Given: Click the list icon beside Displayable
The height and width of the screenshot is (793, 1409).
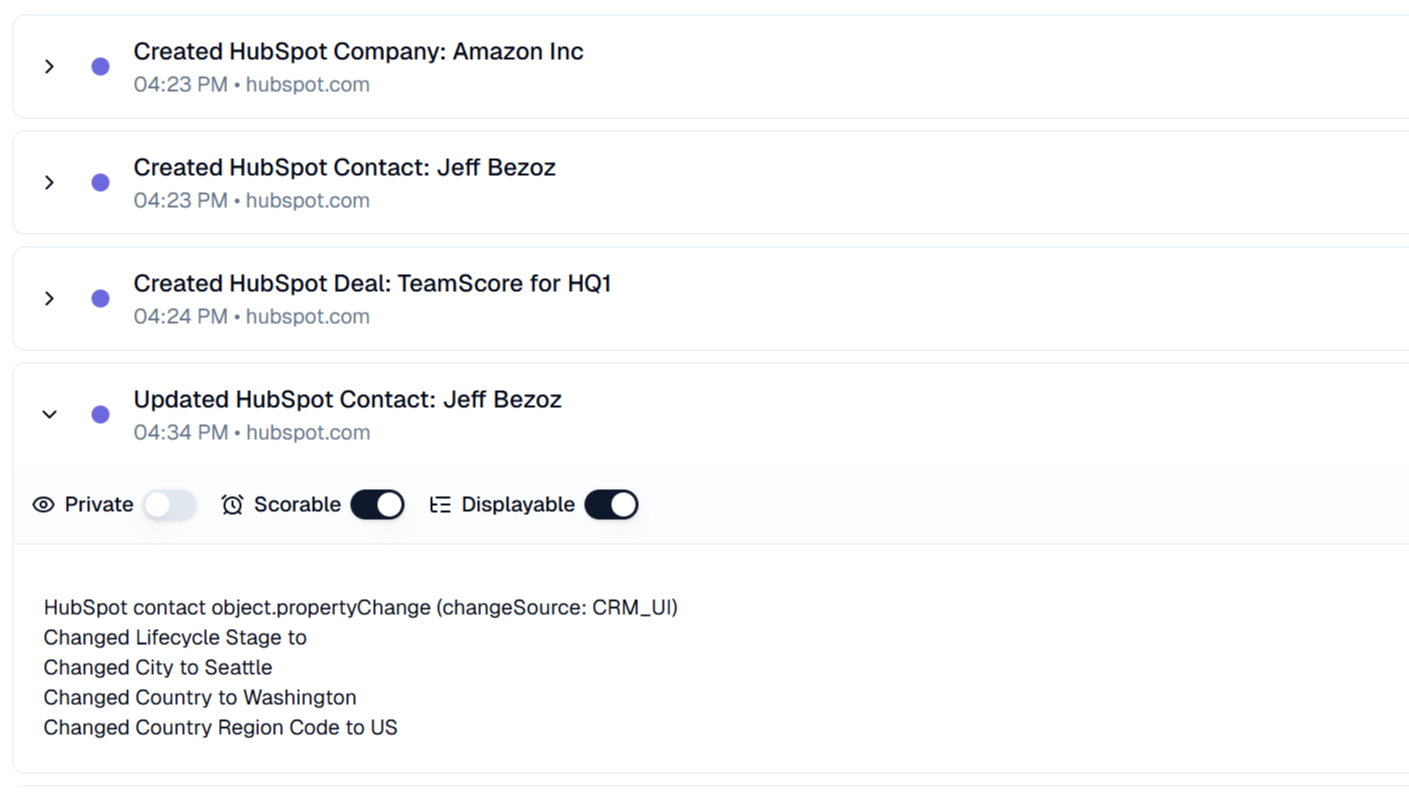Looking at the screenshot, I should tap(440, 505).
